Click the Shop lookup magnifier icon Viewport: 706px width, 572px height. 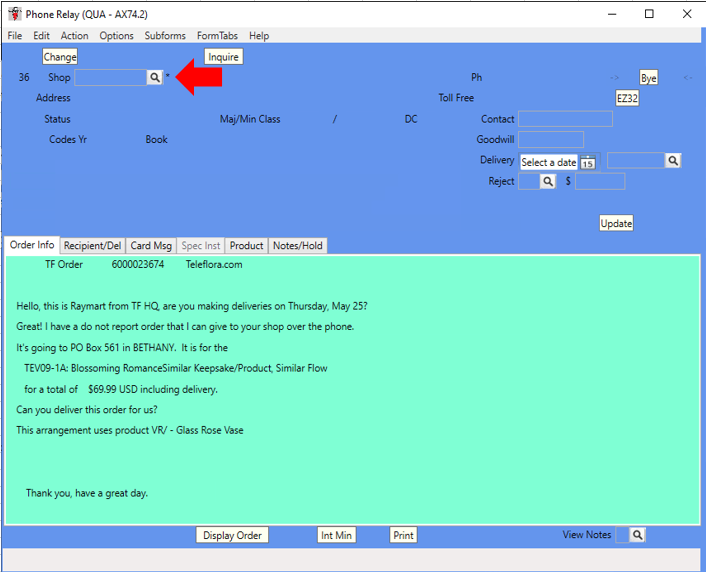pos(154,77)
